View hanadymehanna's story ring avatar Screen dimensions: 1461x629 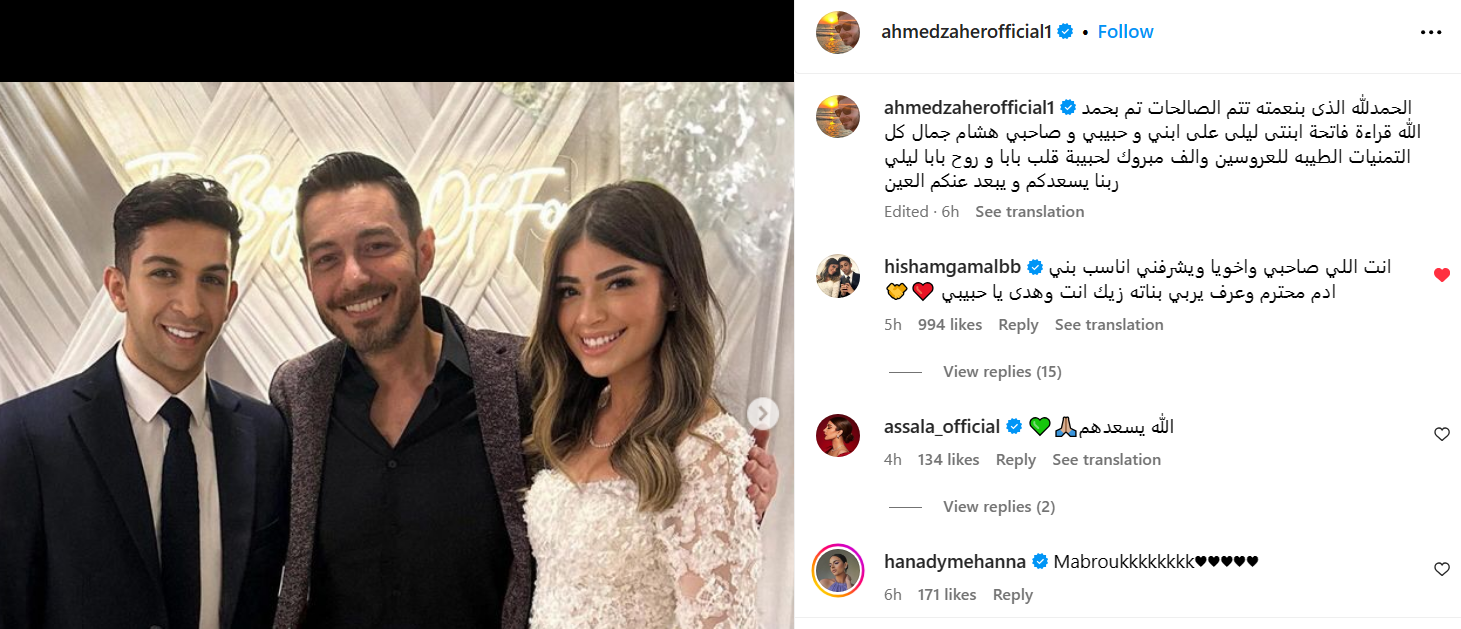838,570
